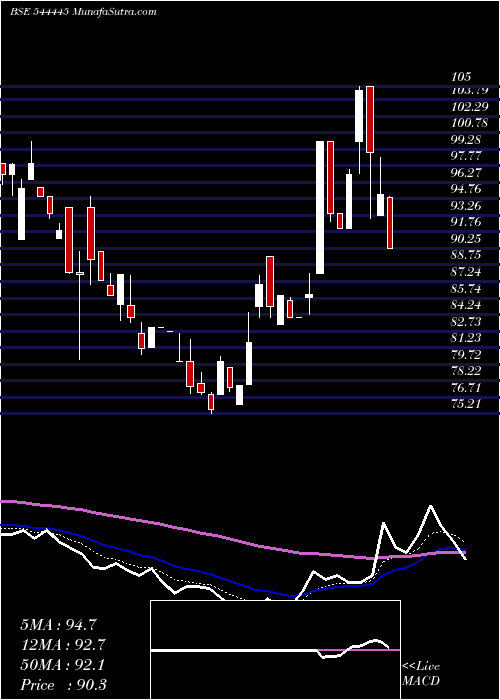Screen dimensions: 500x700
Task: Click the '50MA : 92.1' reading
Action: [x=62, y=665]
